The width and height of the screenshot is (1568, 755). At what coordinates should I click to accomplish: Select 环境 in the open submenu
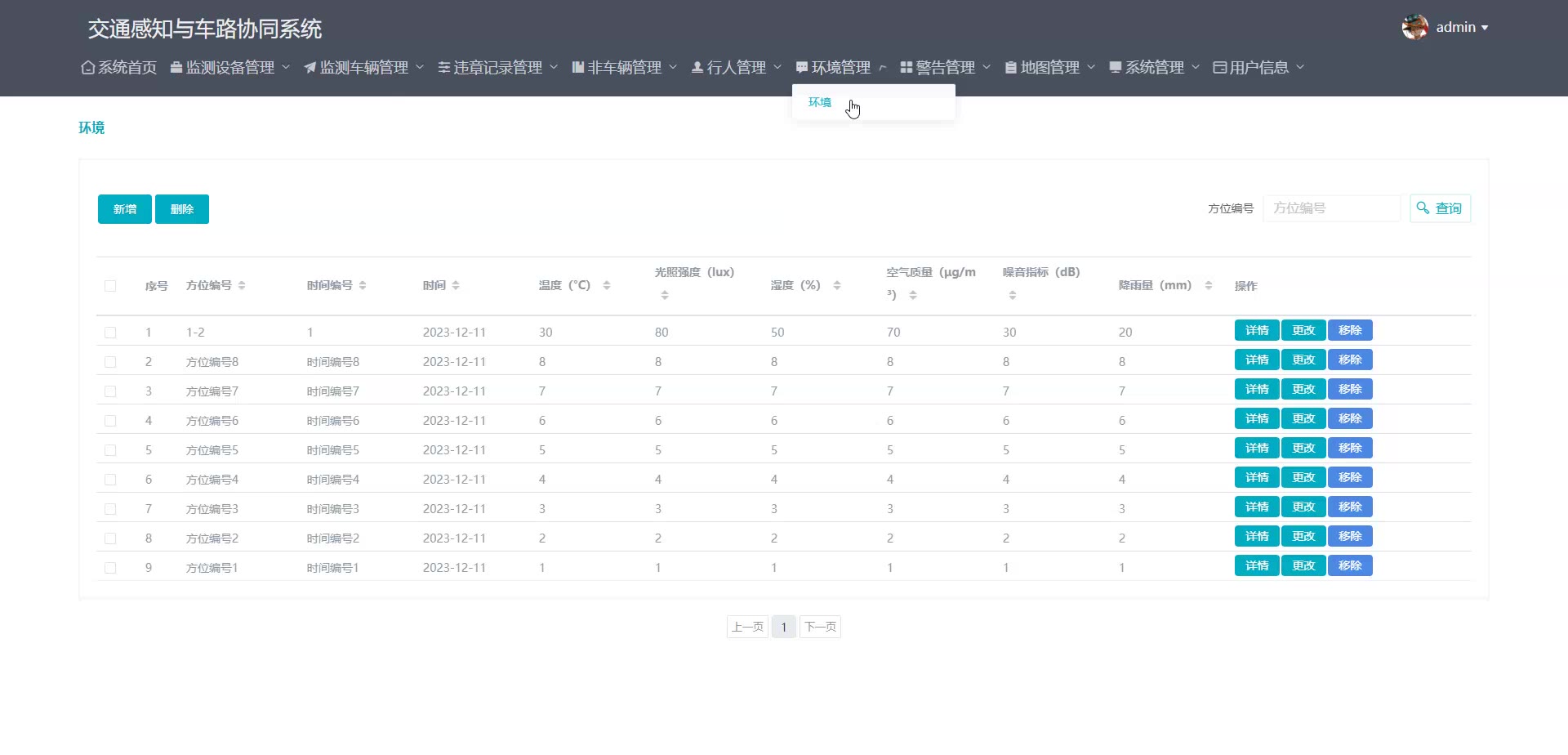click(820, 102)
